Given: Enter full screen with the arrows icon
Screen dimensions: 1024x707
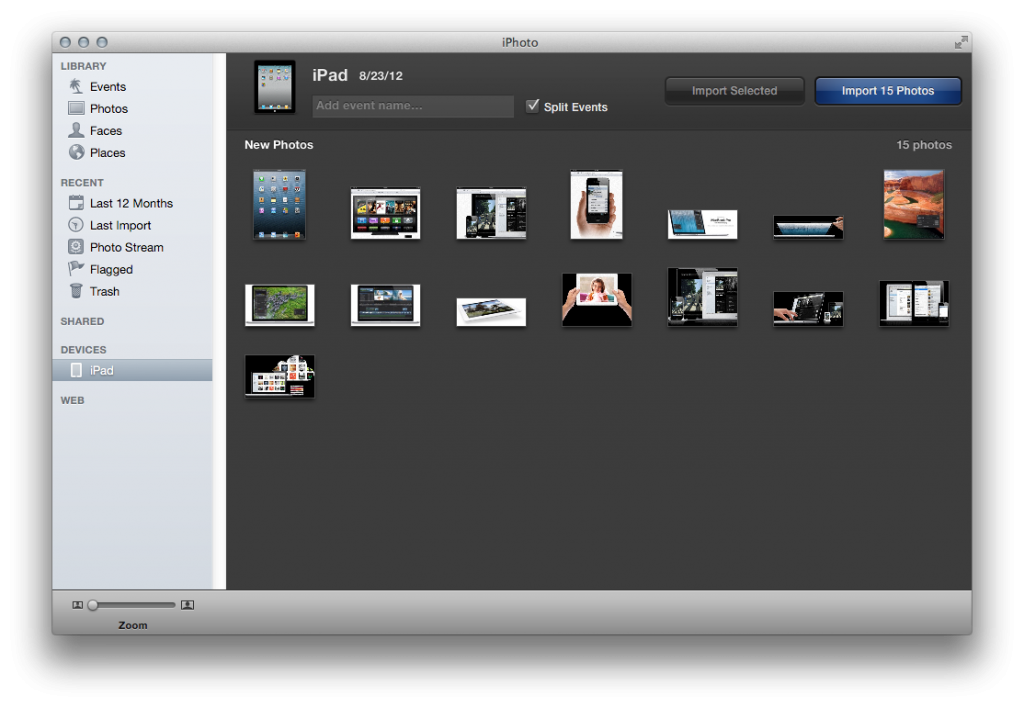Looking at the screenshot, I should pos(961,42).
